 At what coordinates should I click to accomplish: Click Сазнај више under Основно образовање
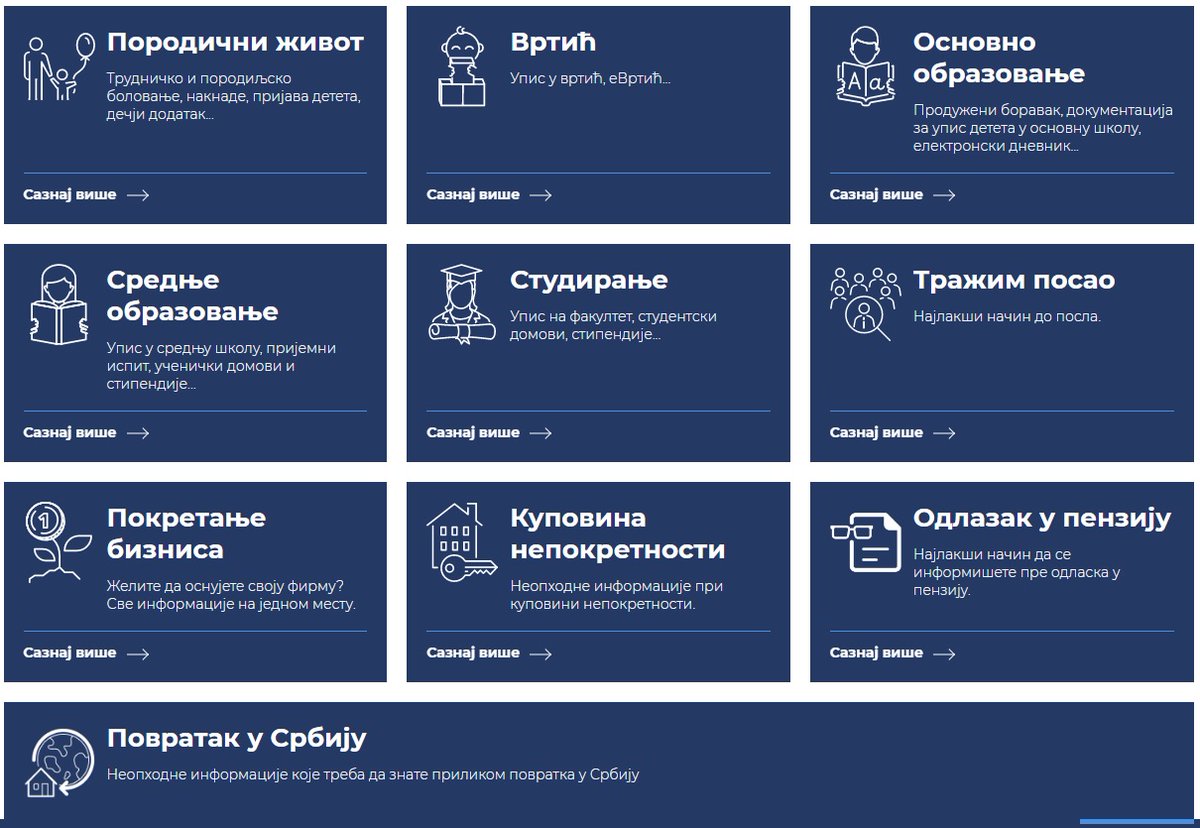point(877,195)
